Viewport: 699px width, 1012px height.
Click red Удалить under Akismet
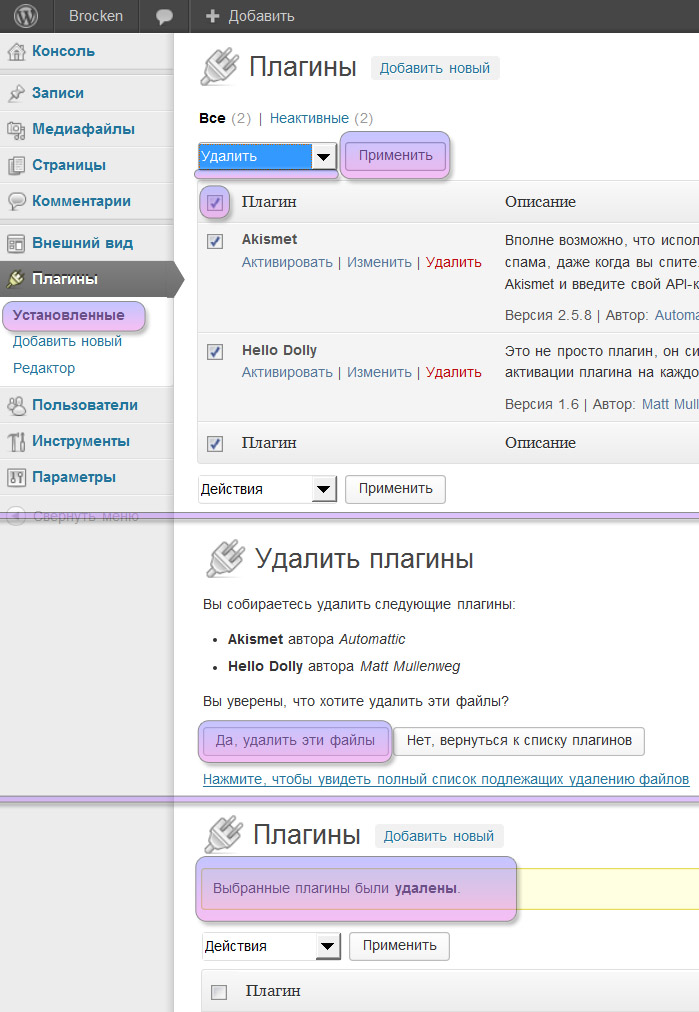(x=454, y=263)
